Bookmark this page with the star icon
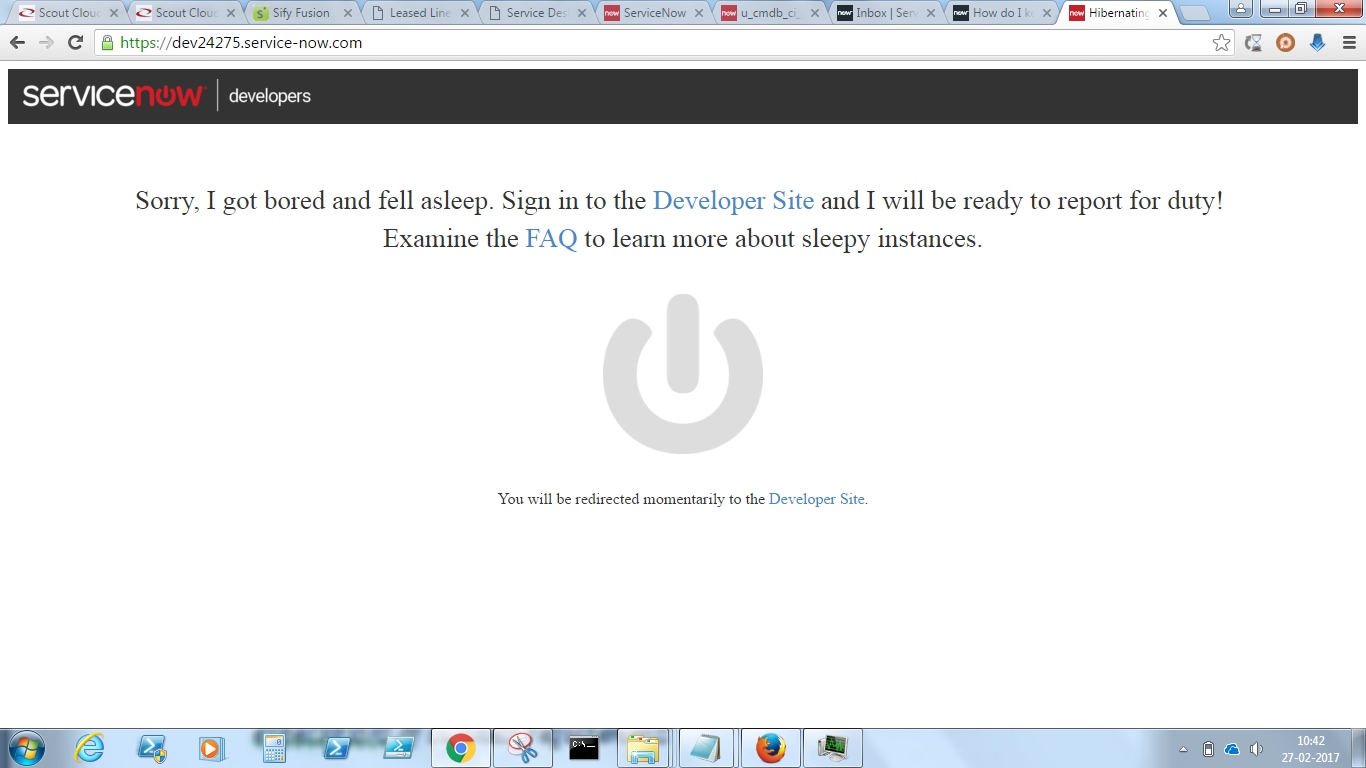Screen dimensions: 1366x768 click(1221, 43)
